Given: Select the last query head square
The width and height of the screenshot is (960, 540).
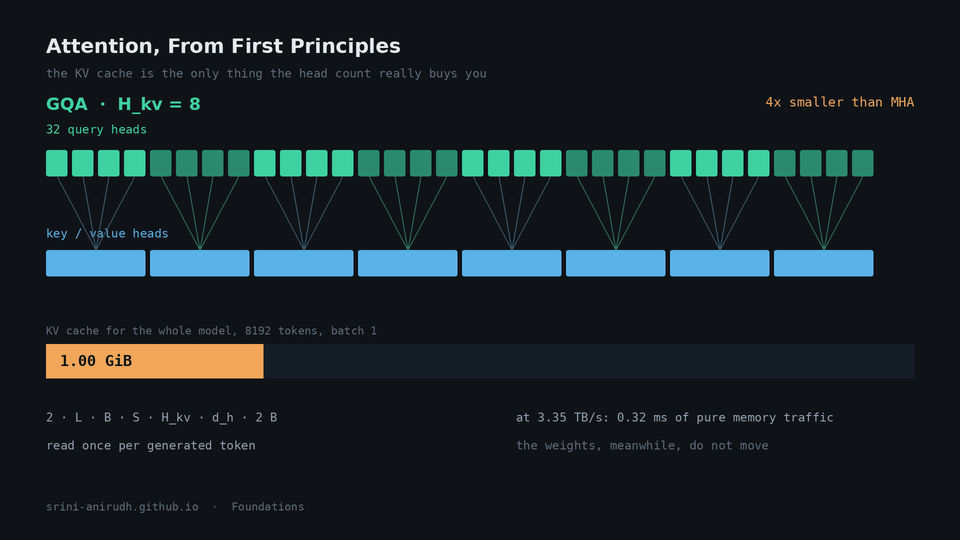Looking at the screenshot, I should click(863, 163).
